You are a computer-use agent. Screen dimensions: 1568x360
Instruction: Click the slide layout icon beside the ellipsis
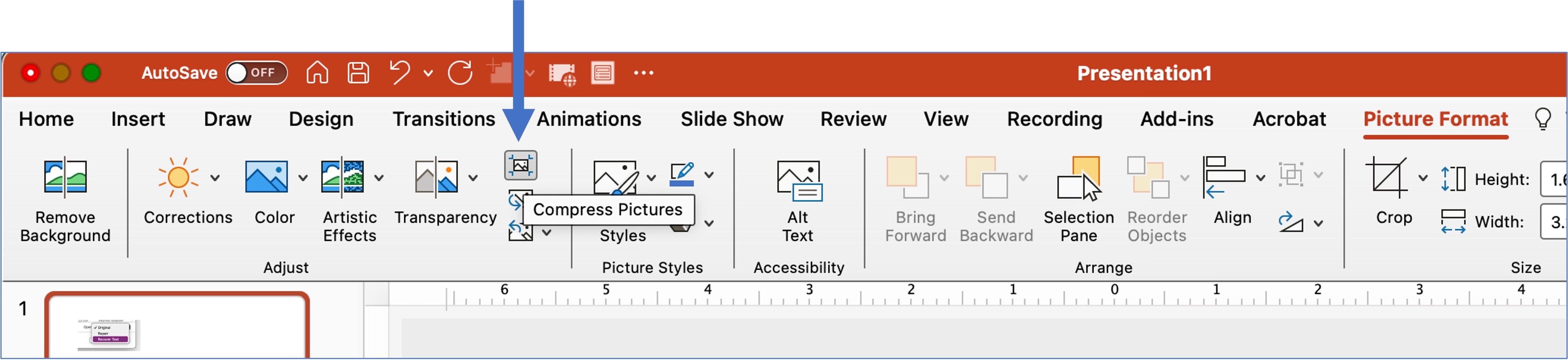coord(602,73)
